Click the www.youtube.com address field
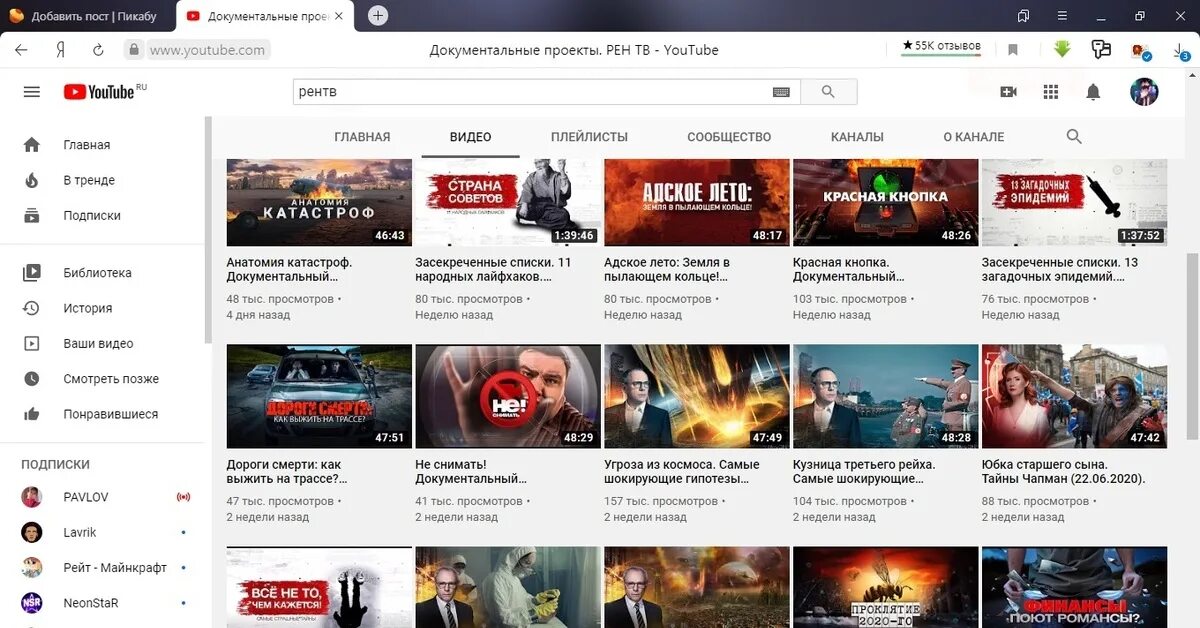 [x=208, y=50]
